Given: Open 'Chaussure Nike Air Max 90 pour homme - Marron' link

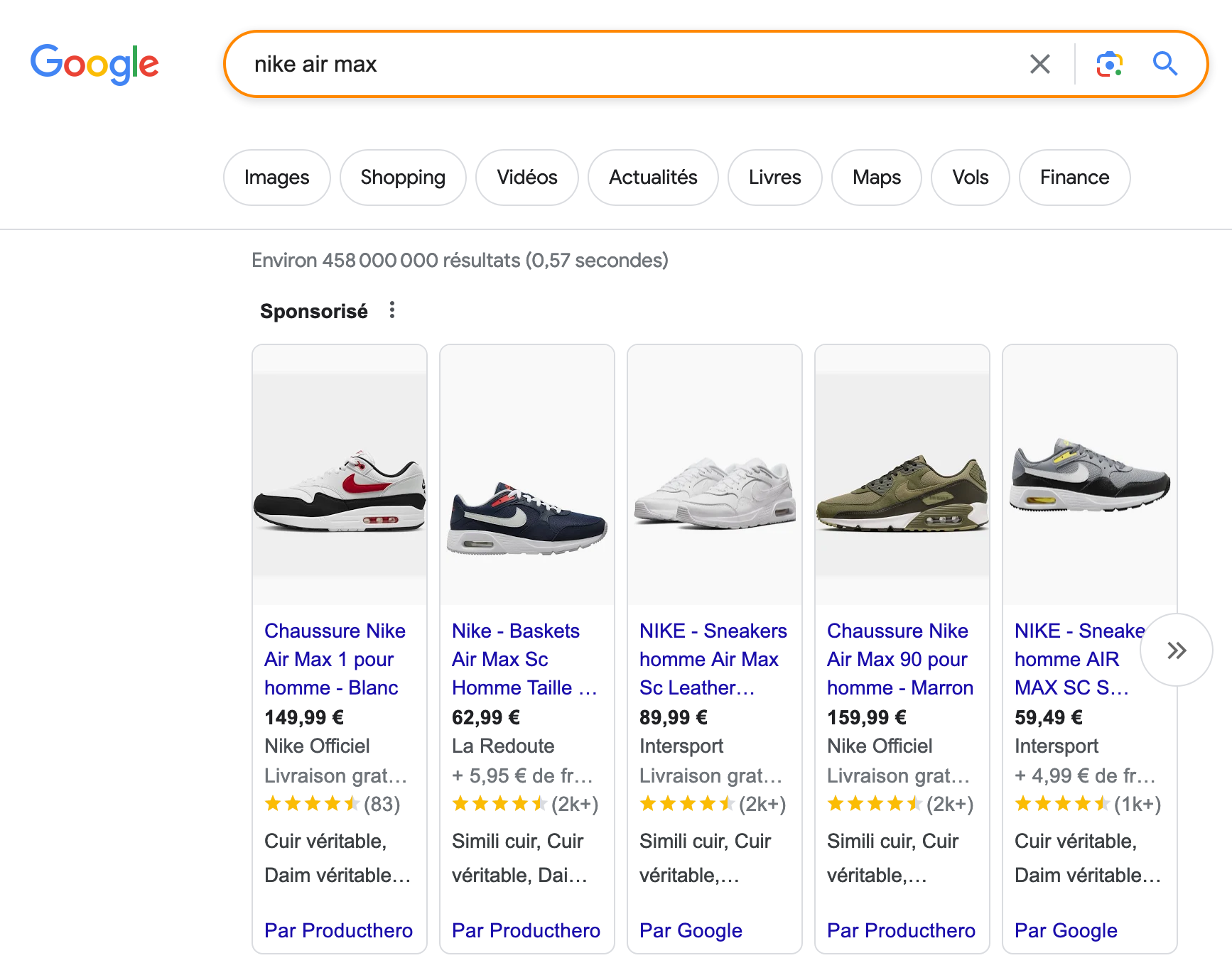Looking at the screenshot, I should point(900,659).
